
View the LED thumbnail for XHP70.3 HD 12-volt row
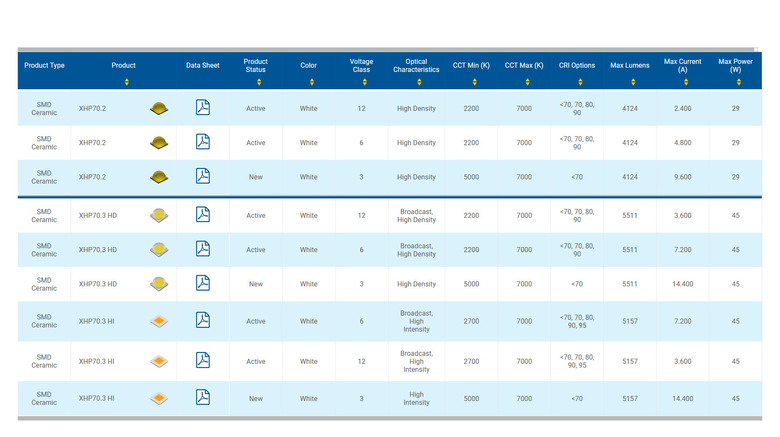click(159, 215)
